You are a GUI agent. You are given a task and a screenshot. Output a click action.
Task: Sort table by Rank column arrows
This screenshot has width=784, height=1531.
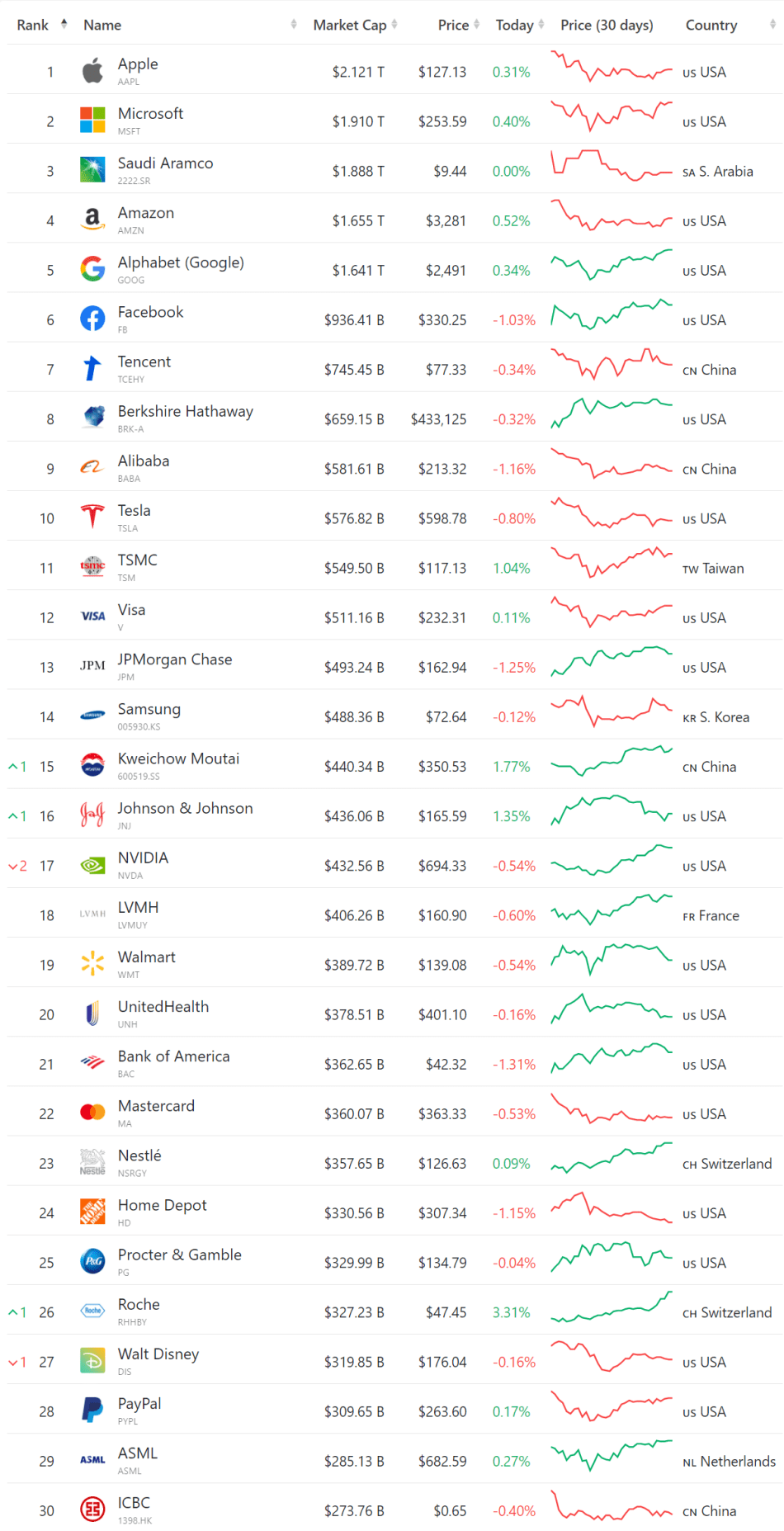pyautogui.click(x=64, y=25)
